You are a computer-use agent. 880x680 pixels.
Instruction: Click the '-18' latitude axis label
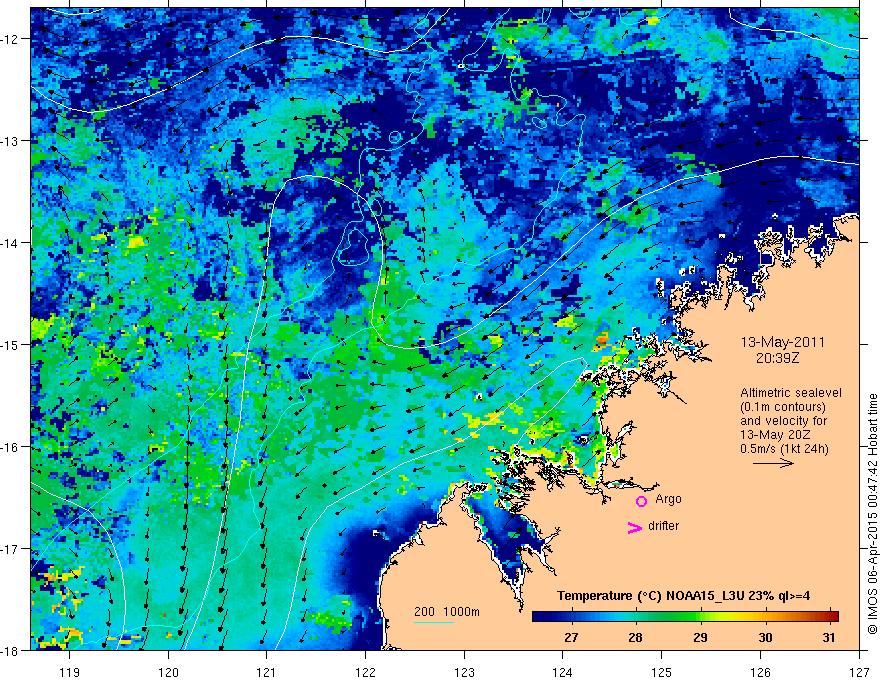click(11, 650)
